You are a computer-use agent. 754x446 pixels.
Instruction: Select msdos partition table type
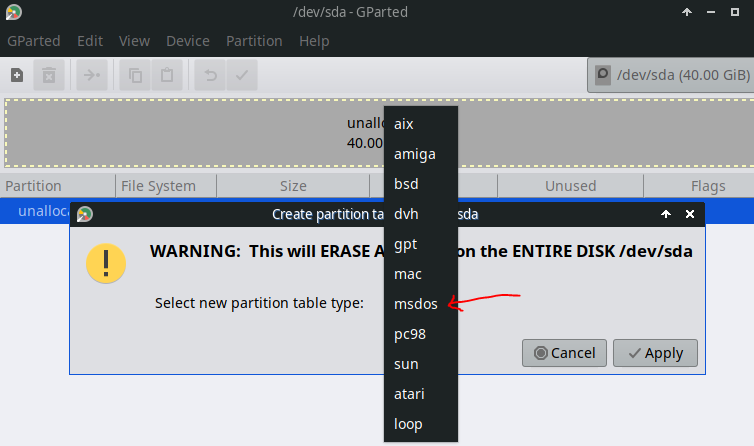click(421, 304)
